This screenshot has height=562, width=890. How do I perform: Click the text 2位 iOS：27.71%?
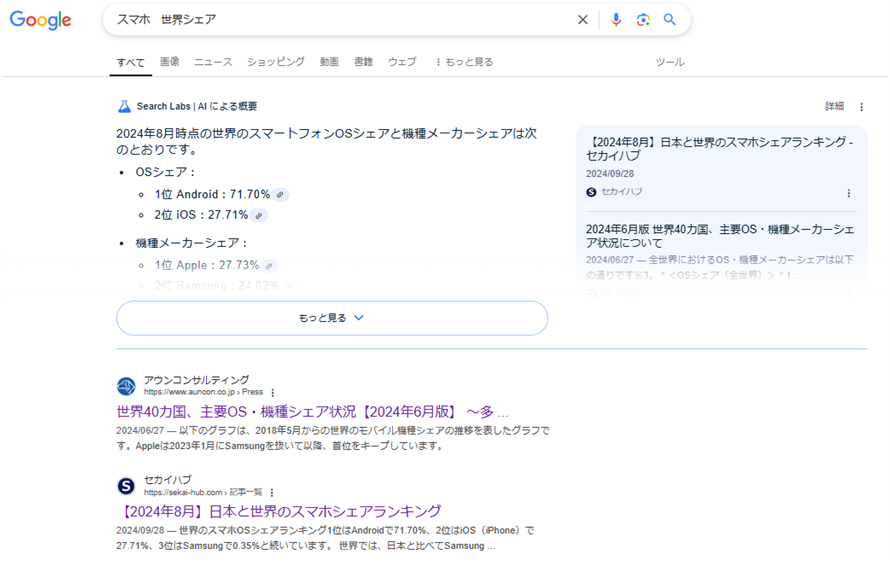(201, 215)
